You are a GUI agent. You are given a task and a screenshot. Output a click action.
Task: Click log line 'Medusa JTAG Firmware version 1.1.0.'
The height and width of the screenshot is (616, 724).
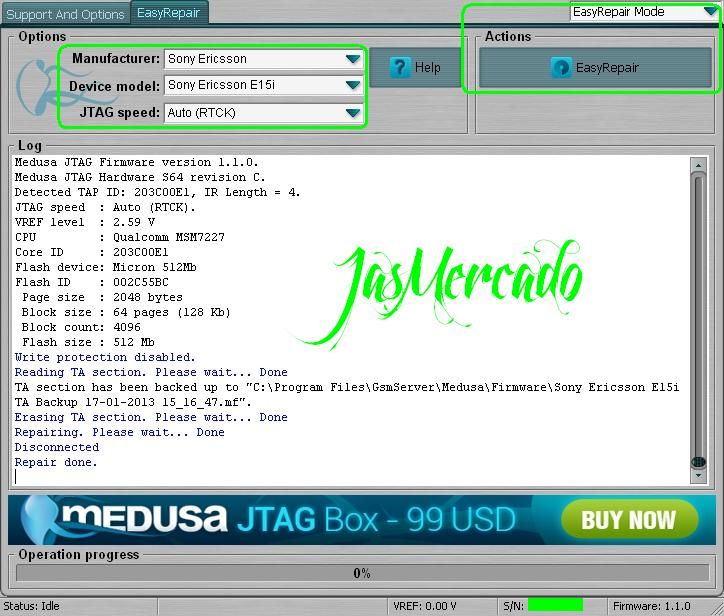(x=137, y=162)
